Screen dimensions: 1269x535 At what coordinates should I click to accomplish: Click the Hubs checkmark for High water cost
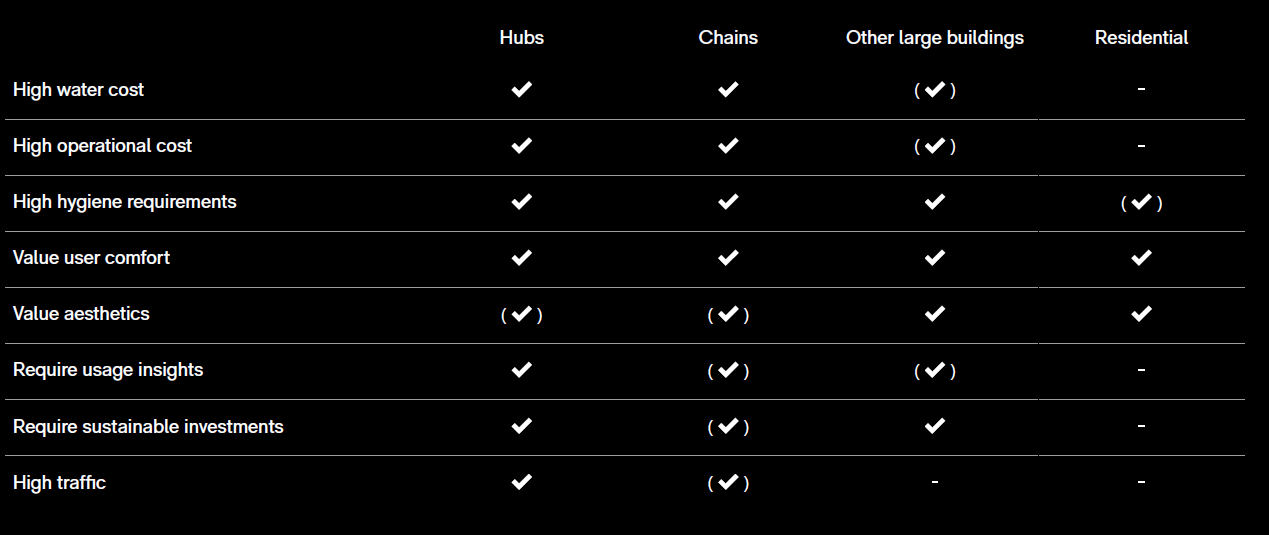click(x=521, y=89)
